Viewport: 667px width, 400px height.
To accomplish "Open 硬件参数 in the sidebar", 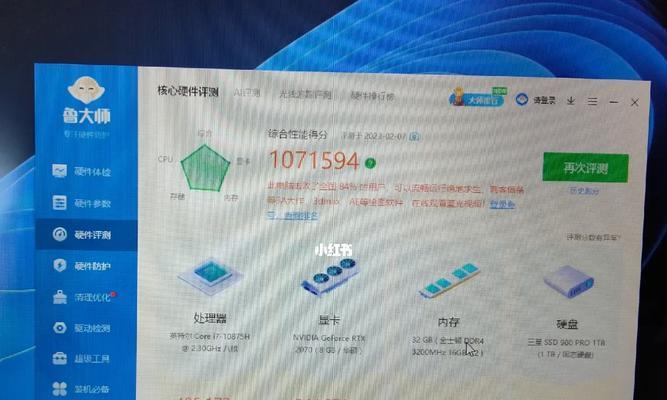I will (x=82, y=203).
